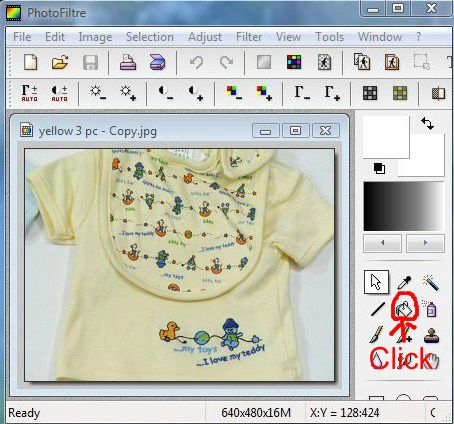
Task: Select the Fill (paint bucket) tool
Action: click(x=404, y=308)
